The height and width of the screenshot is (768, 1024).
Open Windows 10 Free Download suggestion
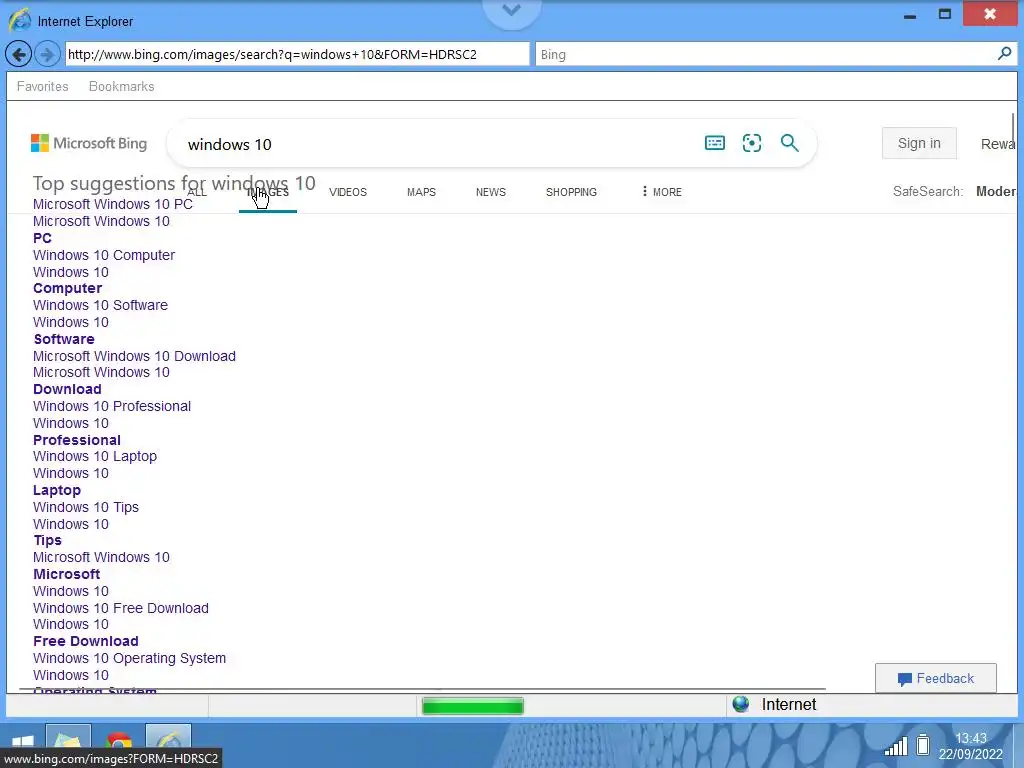point(121,608)
